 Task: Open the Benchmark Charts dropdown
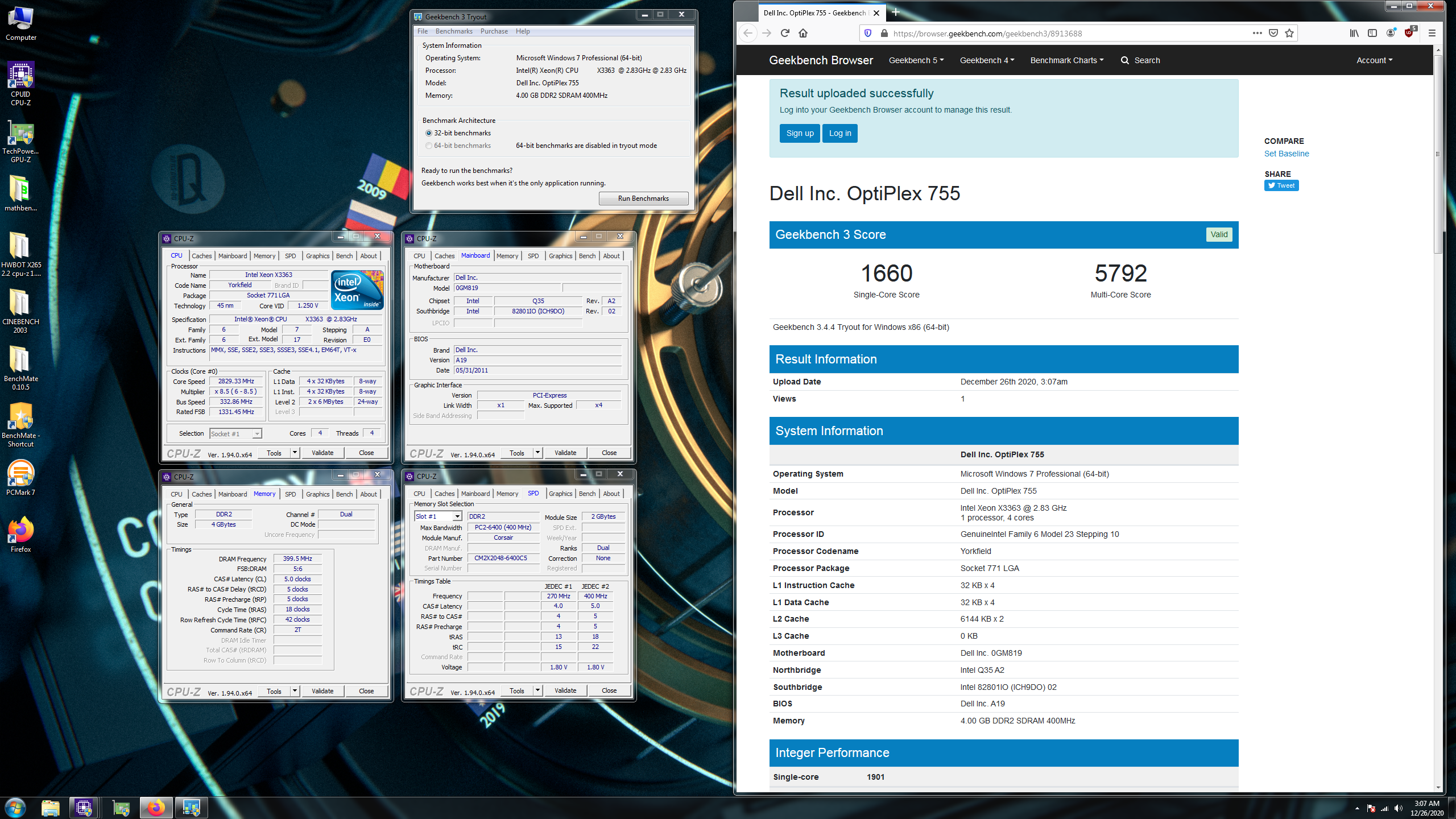(x=1067, y=60)
